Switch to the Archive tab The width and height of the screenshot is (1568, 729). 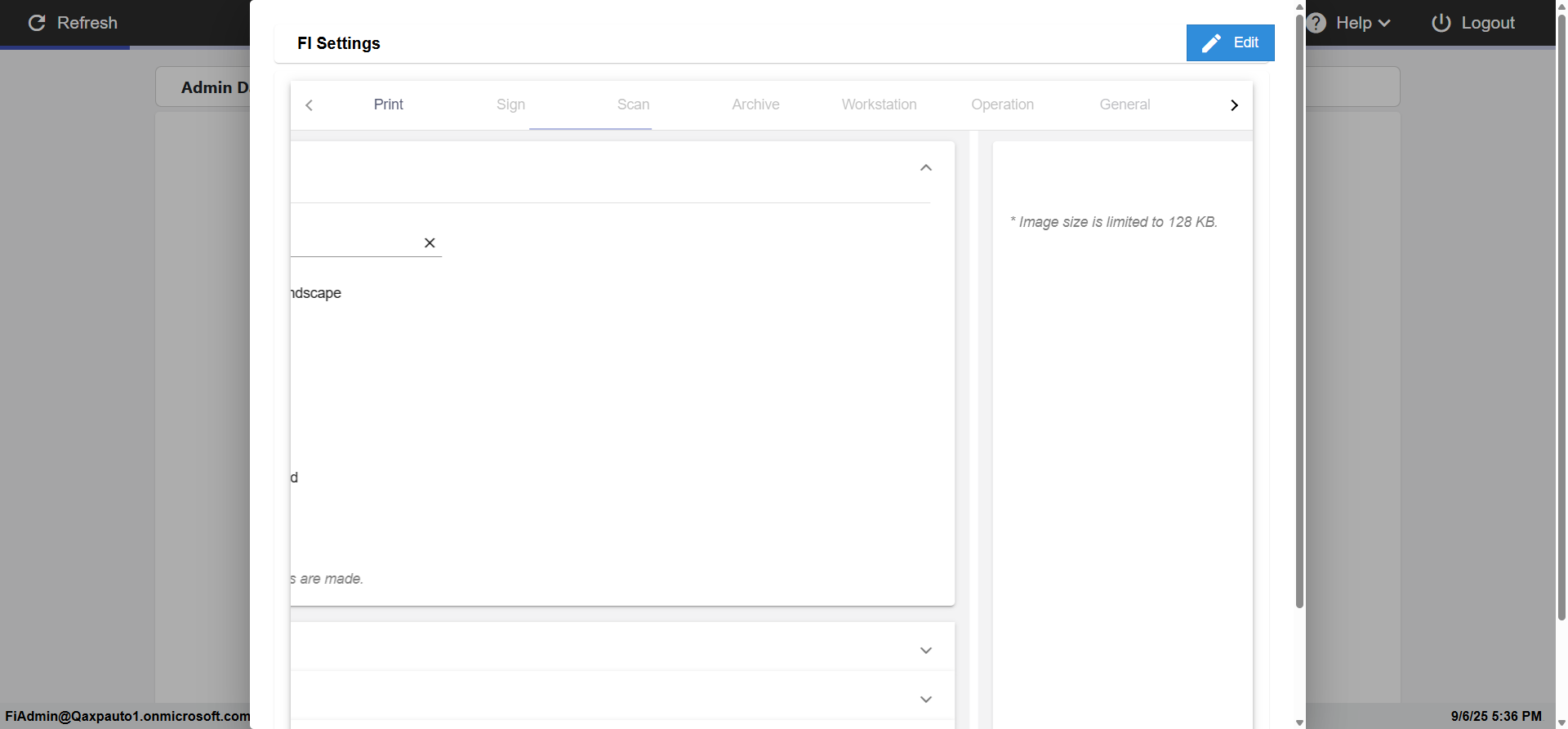(x=755, y=104)
